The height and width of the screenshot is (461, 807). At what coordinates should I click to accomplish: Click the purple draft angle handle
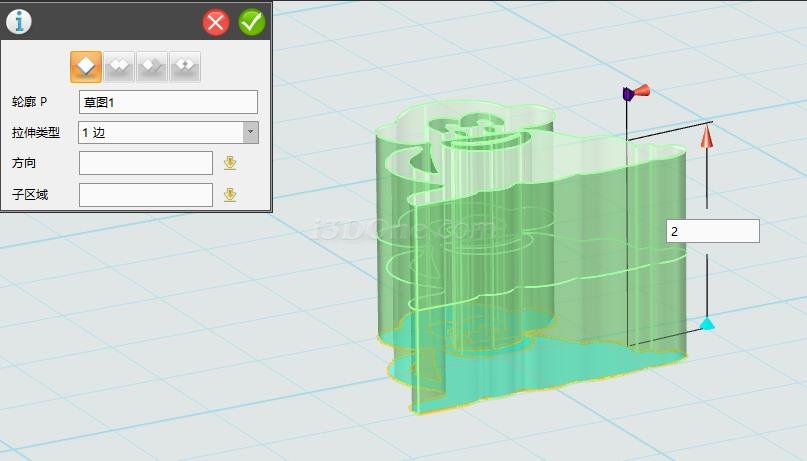[x=628, y=94]
